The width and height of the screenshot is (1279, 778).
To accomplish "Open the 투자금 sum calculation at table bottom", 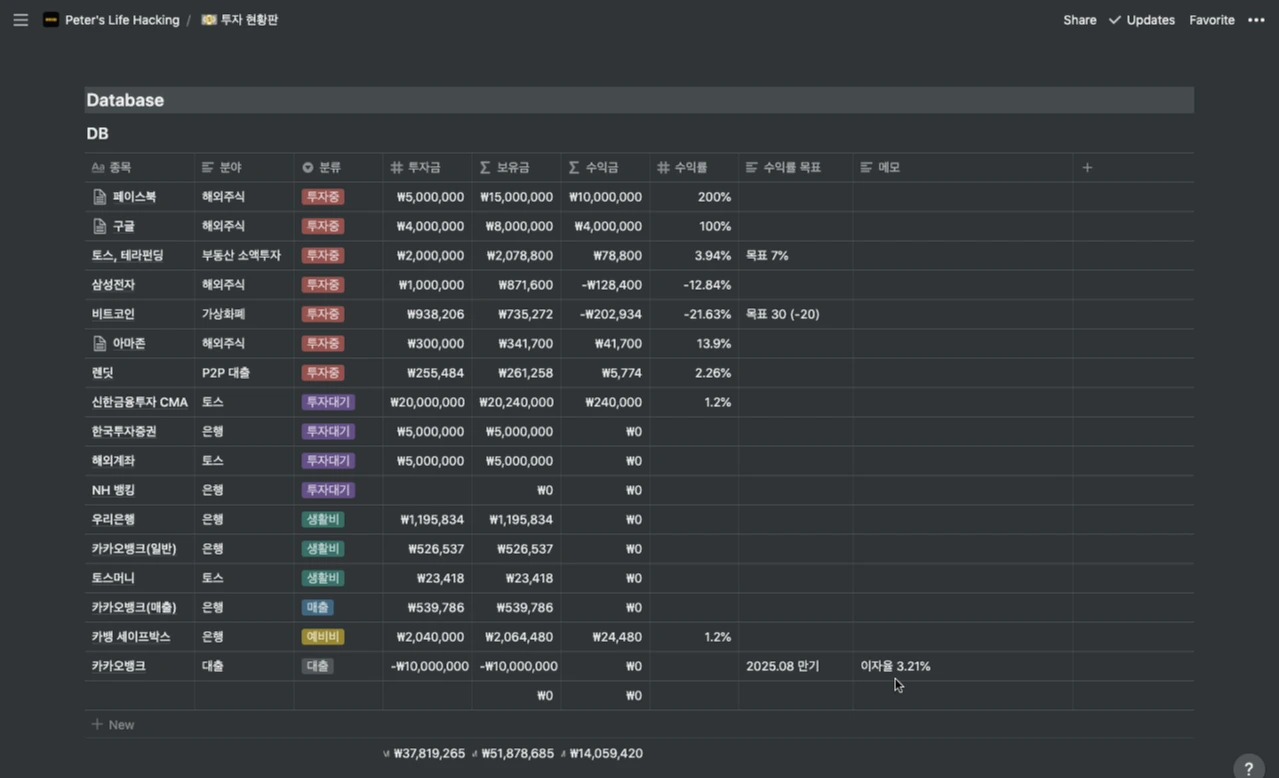I will click(425, 753).
